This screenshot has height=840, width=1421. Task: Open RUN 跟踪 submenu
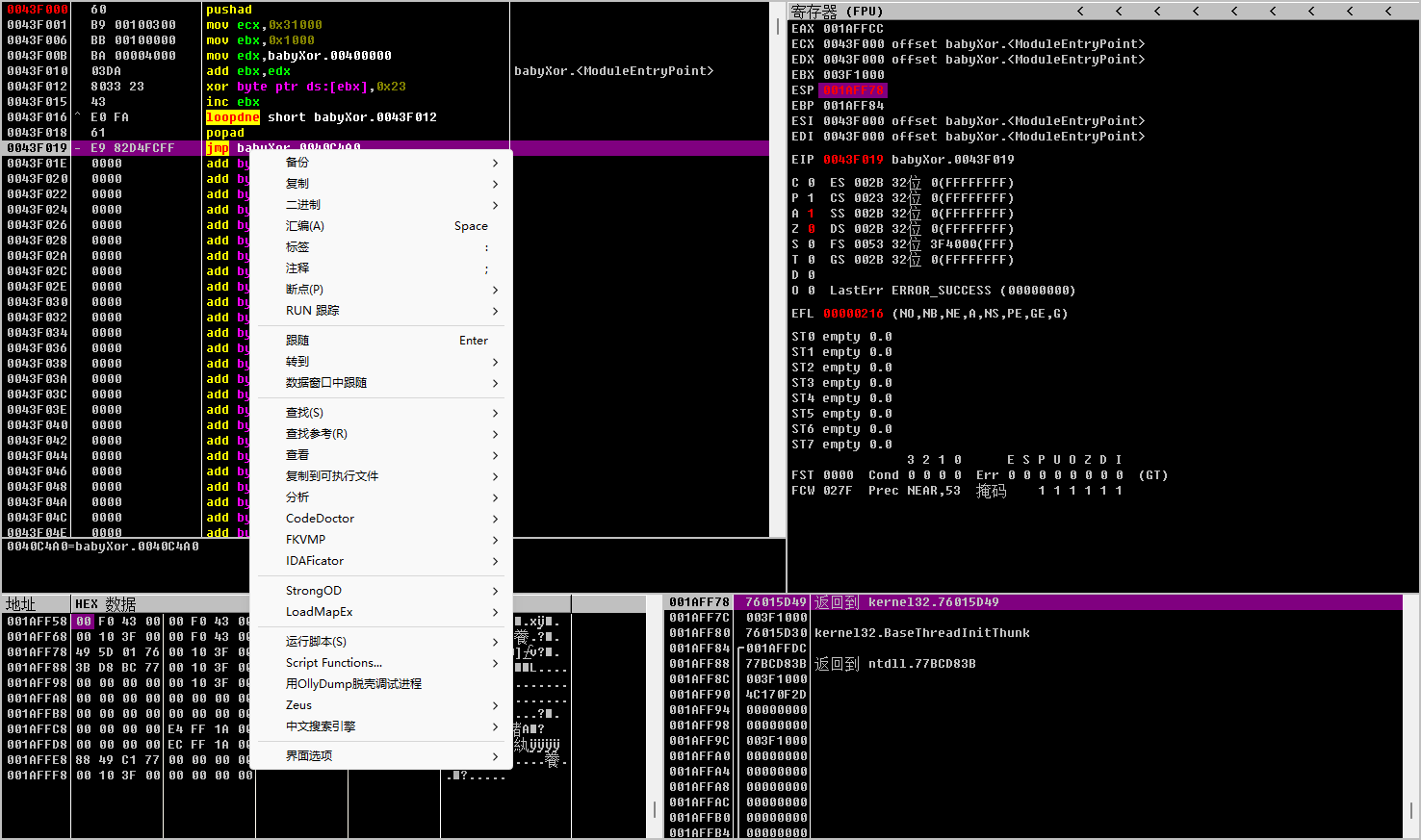click(x=381, y=311)
